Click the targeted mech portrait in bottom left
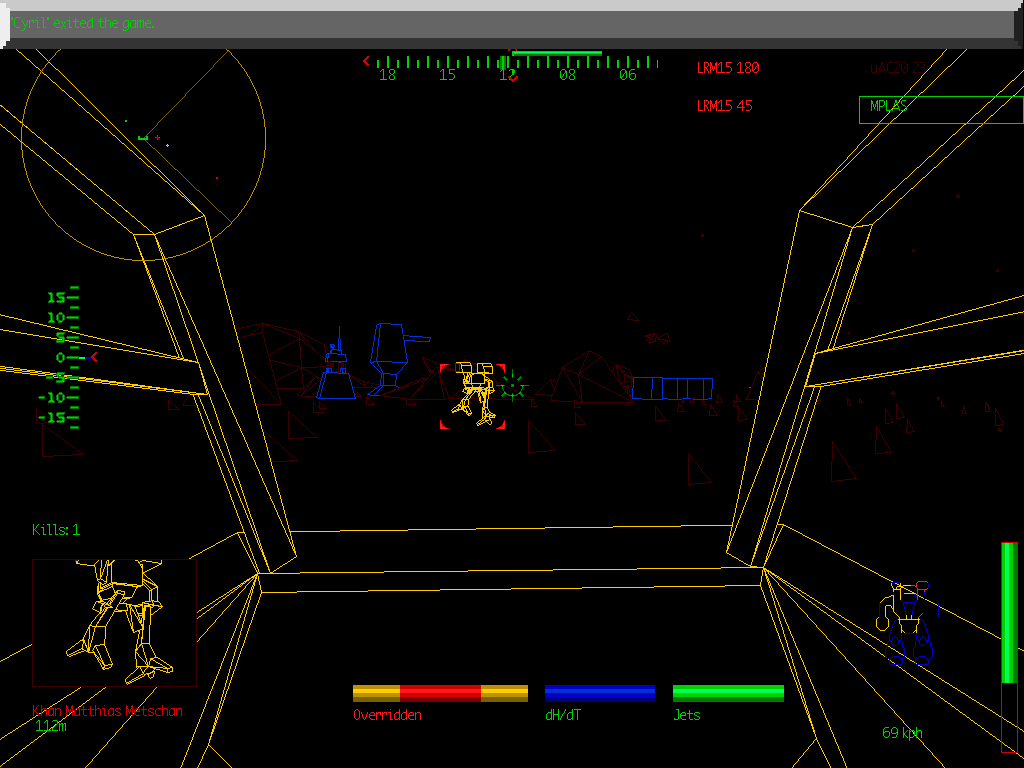Viewport: 1024px width, 768px height. tap(115, 620)
